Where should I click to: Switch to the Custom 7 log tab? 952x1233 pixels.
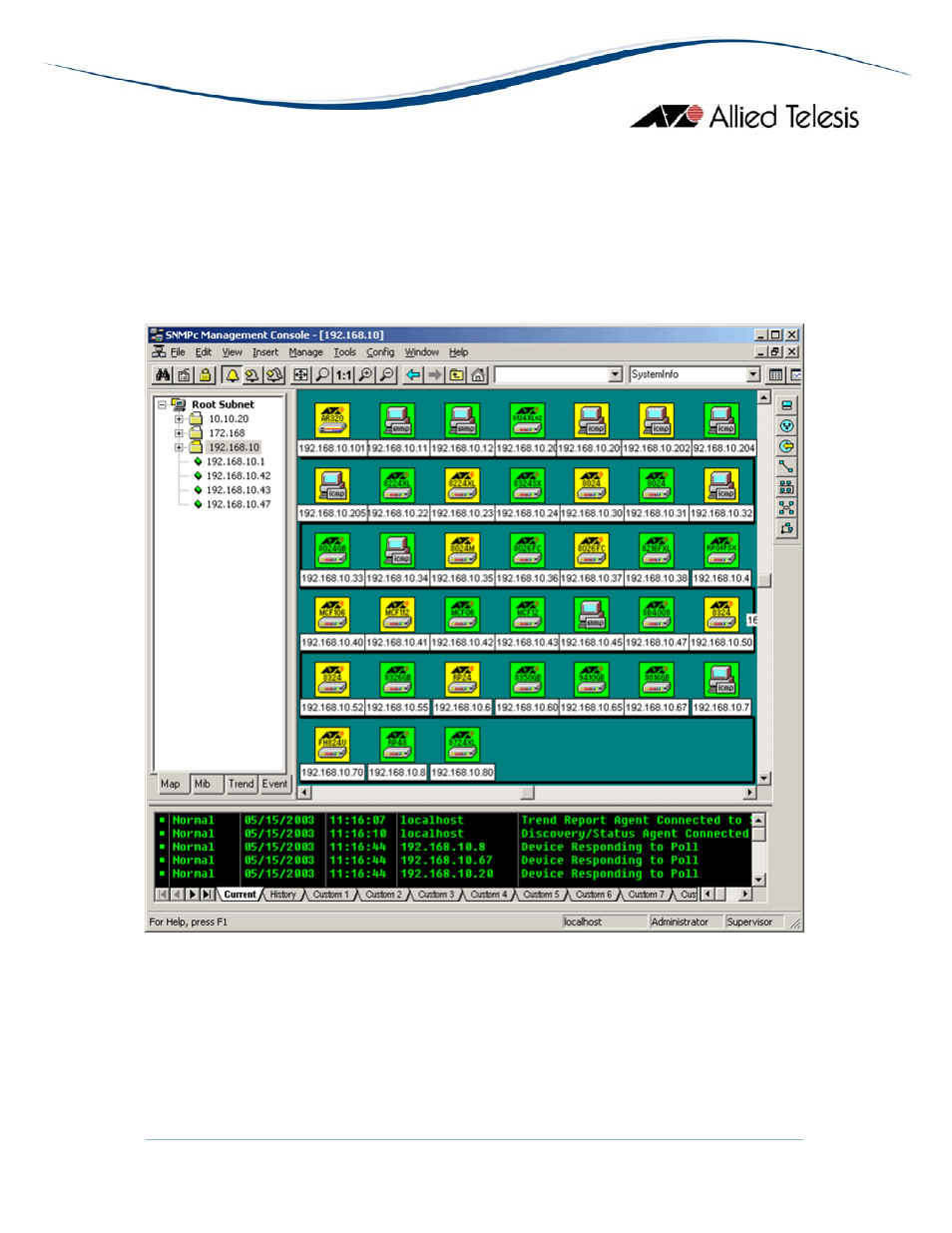(x=646, y=895)
